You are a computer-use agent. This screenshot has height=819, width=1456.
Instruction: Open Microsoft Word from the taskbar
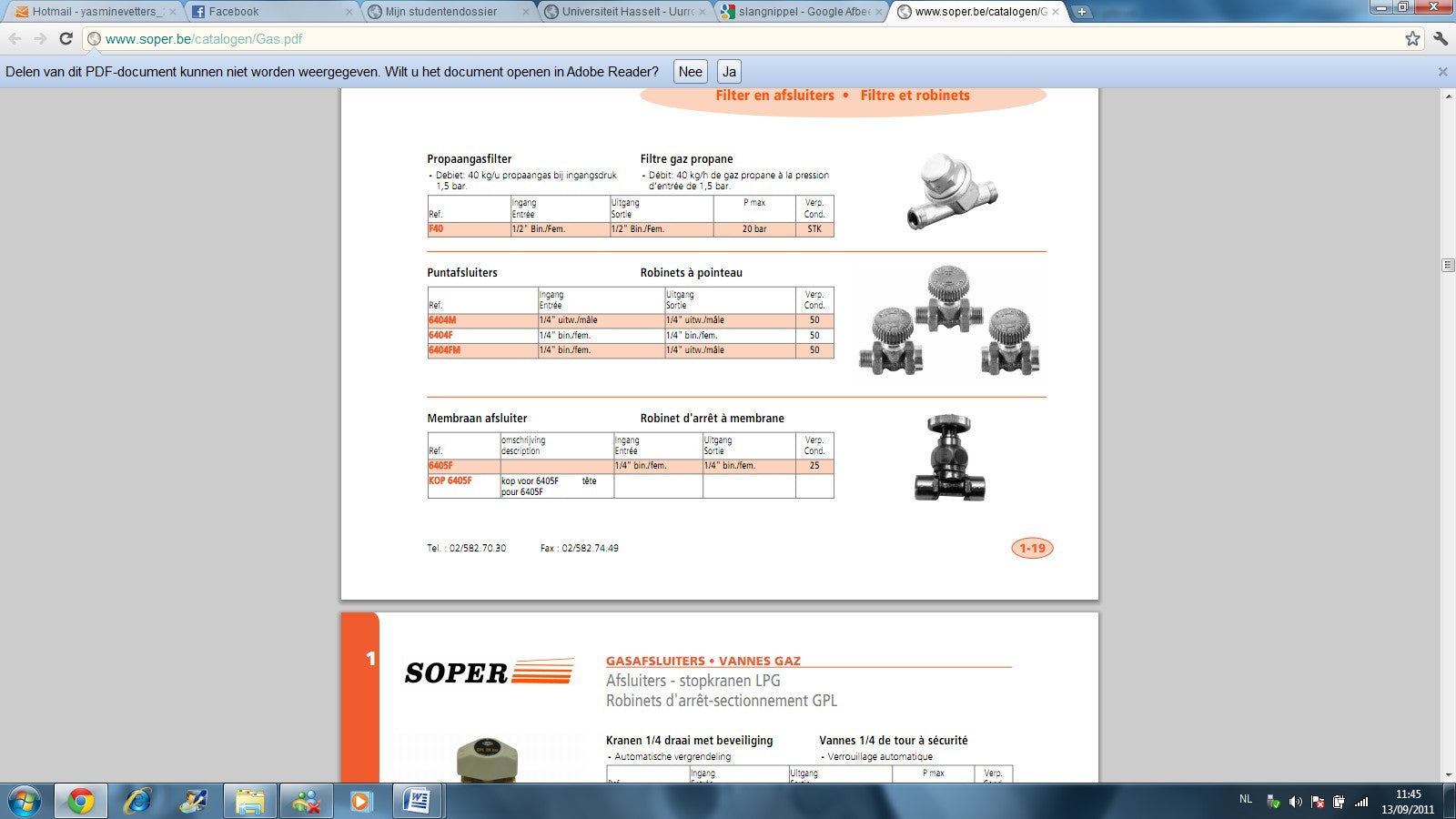pyautogui.click(x=417, y=801)
